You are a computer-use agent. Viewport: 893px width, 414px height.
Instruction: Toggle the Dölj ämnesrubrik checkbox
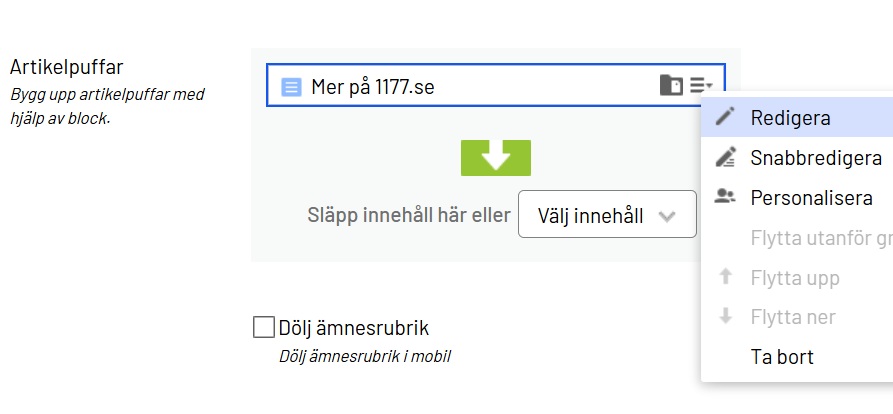[264, 327]
